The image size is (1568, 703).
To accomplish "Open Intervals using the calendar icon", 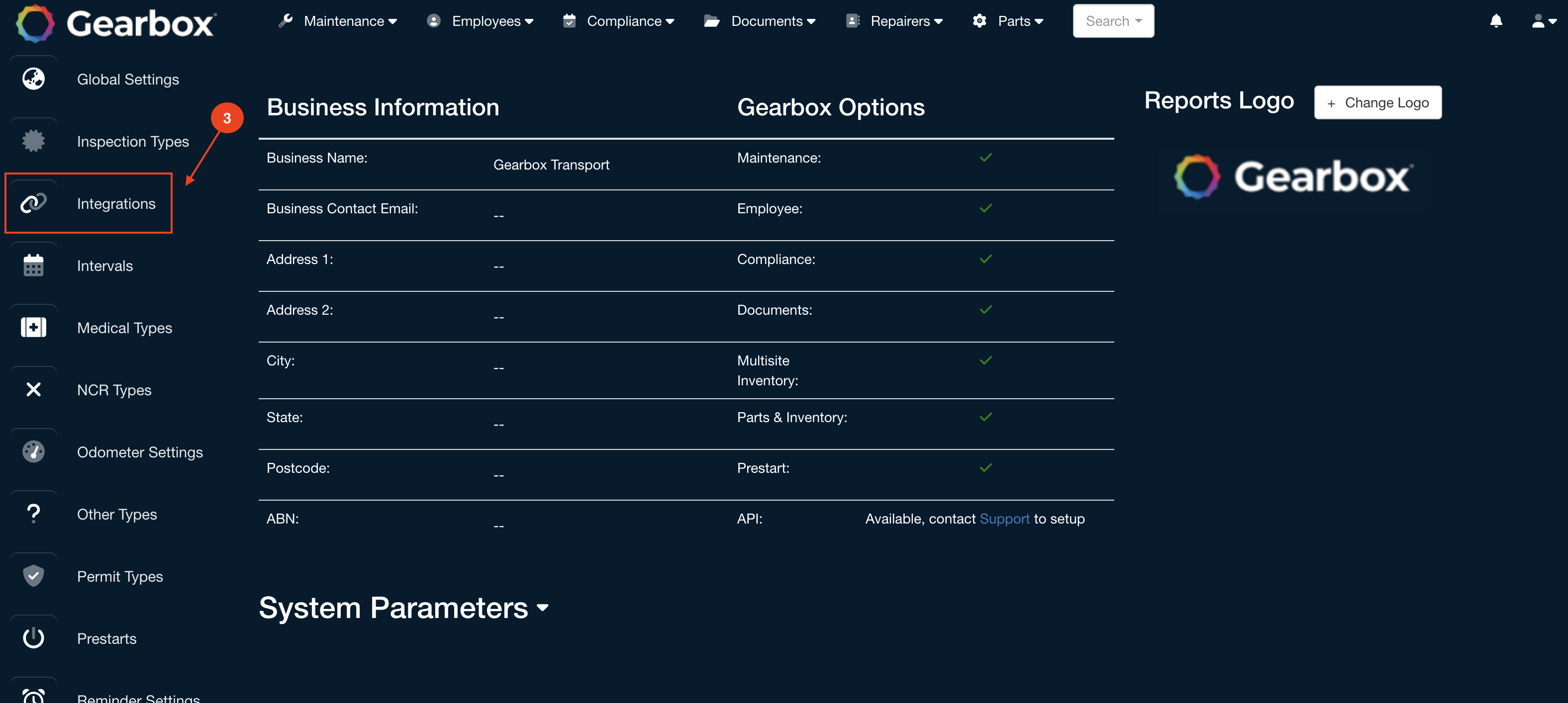I will point(33,265).
